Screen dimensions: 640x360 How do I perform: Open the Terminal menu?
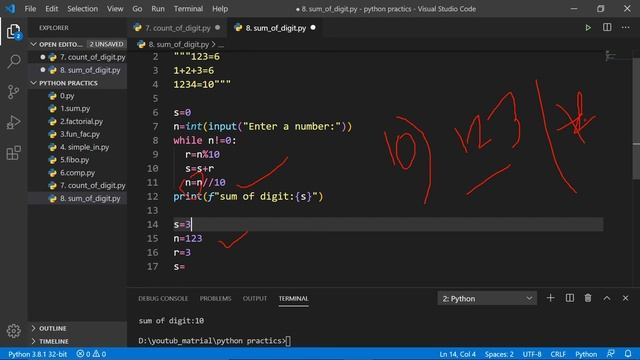188,9
